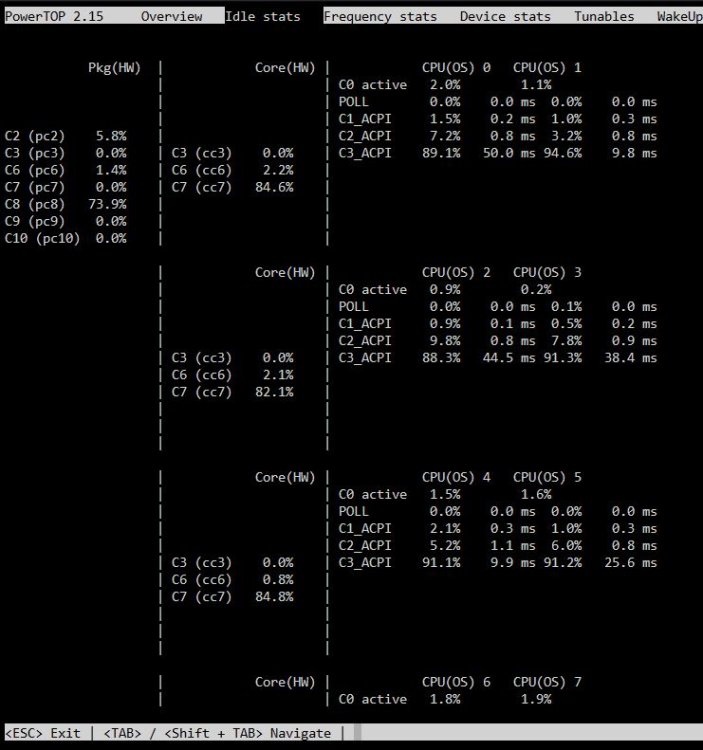Viewport: 703px width, 750px height.
Task: Select the 94.6% C3_ACPI value
Action: coord(563,153)
